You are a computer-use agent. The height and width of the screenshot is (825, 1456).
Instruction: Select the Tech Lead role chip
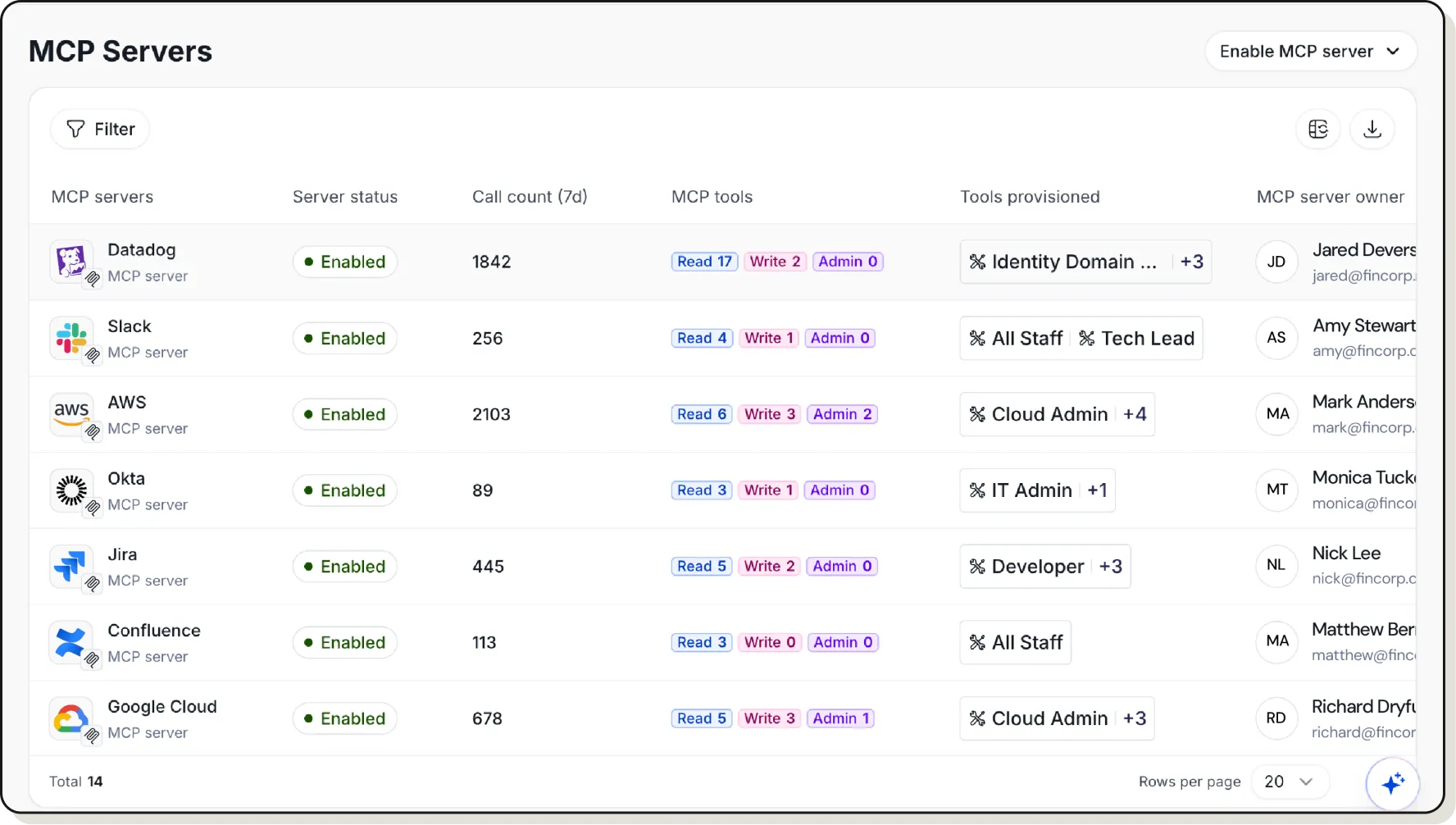click(1137, 338)
